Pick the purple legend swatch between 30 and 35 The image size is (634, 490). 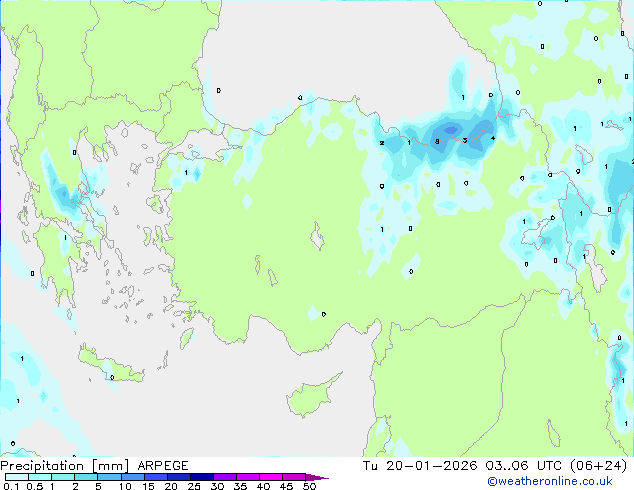225,477
